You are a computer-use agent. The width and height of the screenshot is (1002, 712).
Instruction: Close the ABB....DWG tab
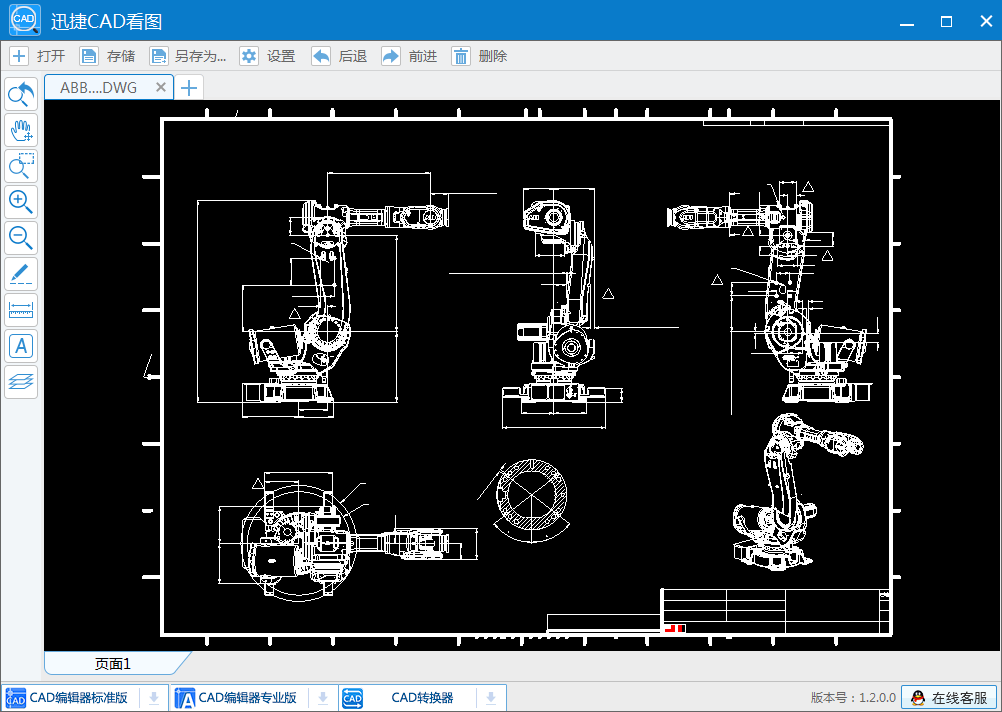point(161,88)
